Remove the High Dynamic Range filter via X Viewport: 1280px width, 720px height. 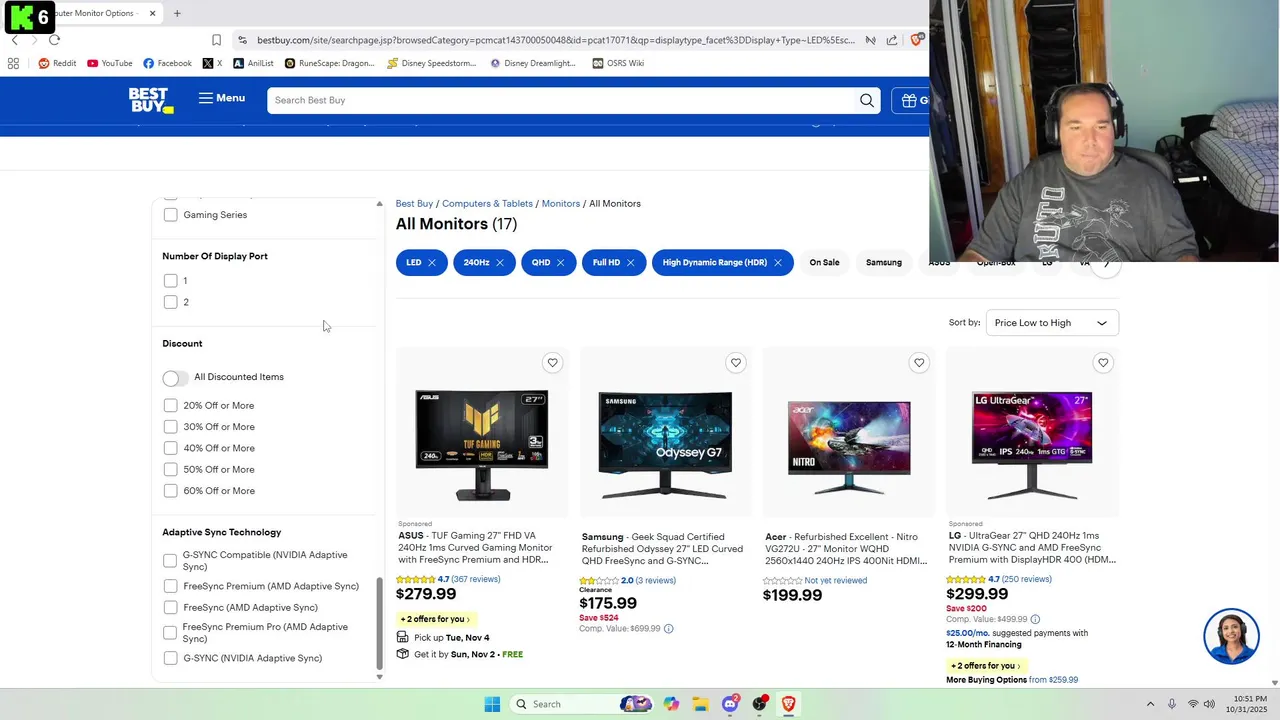point(777,263)
